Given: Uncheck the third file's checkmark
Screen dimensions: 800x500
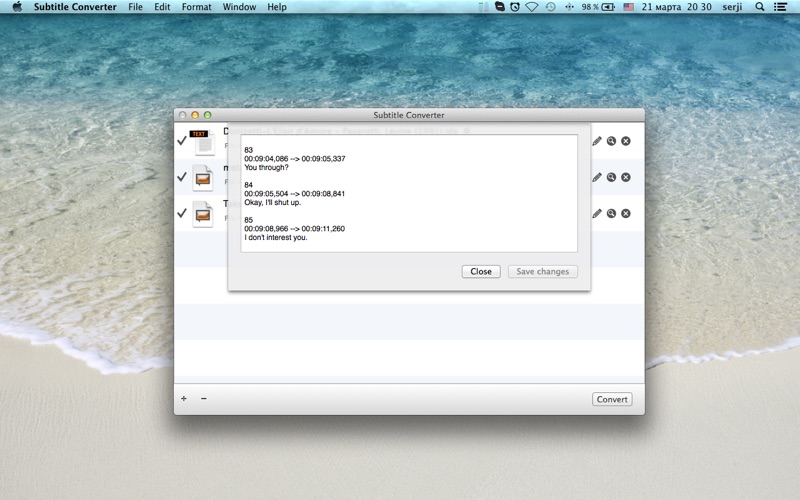Looking at the screenshot, I should (182, 213).
